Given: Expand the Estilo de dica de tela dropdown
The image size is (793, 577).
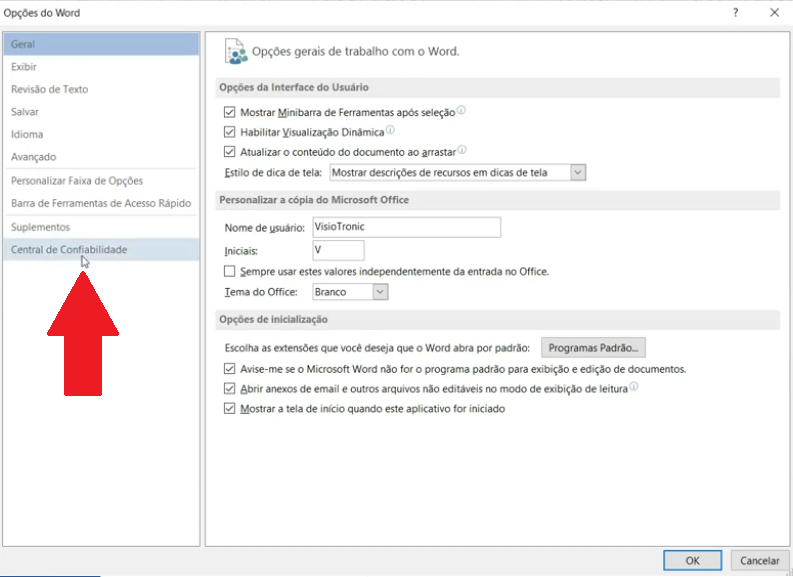Looking at the screenshot, I should tap(577, 172).
